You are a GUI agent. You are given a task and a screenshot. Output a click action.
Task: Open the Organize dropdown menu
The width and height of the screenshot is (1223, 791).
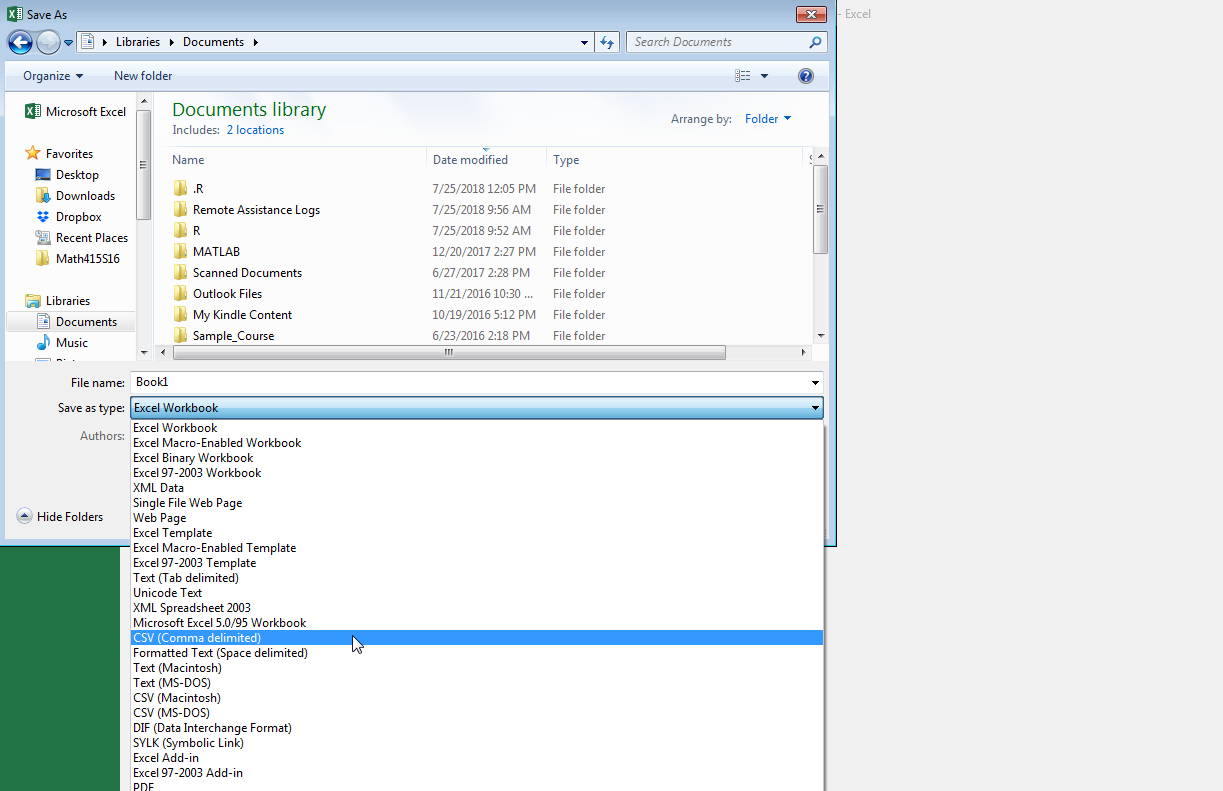tap(53, 76)
